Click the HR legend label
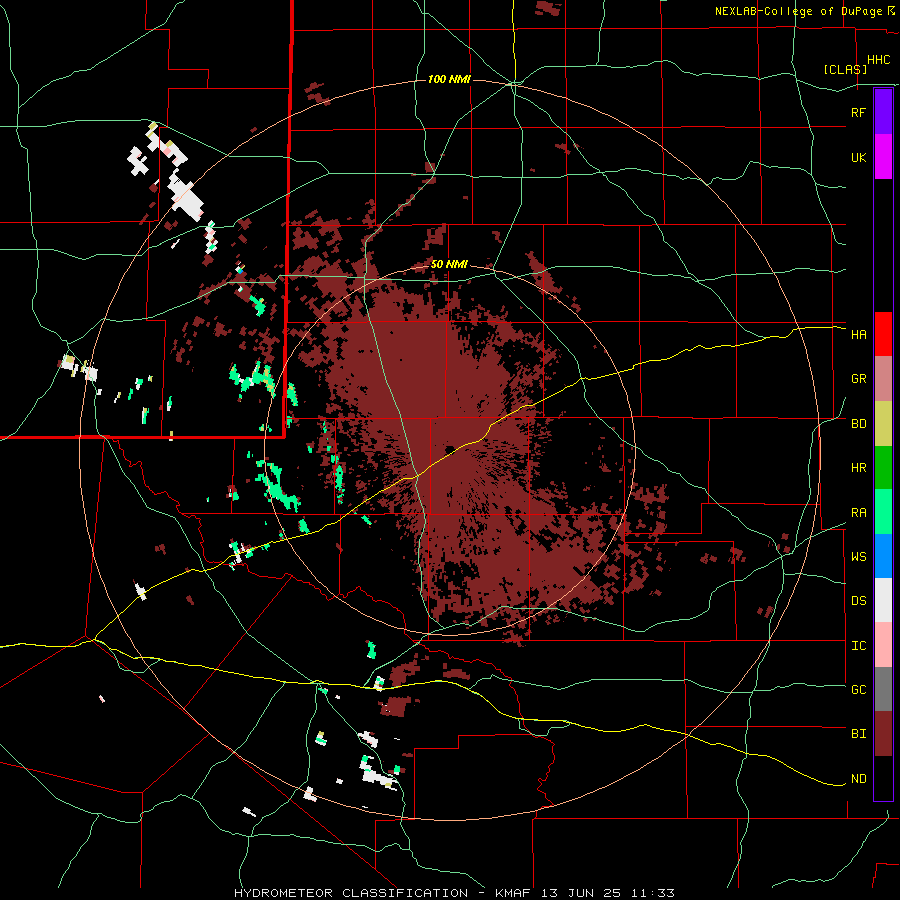The image size is (900, 900). pyautogui.click(x=858, y=468)
